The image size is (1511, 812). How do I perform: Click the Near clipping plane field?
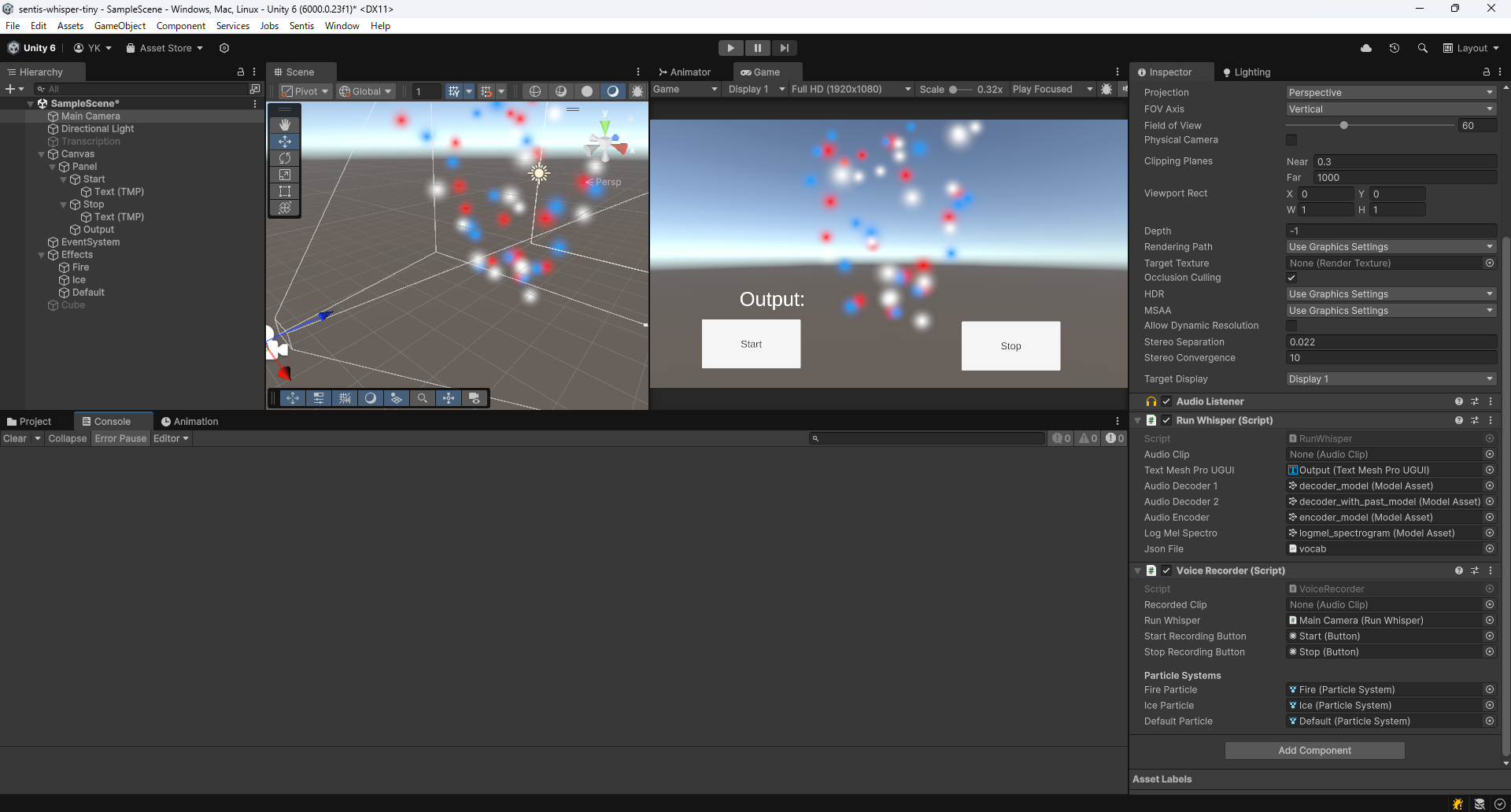point(1406,161)
